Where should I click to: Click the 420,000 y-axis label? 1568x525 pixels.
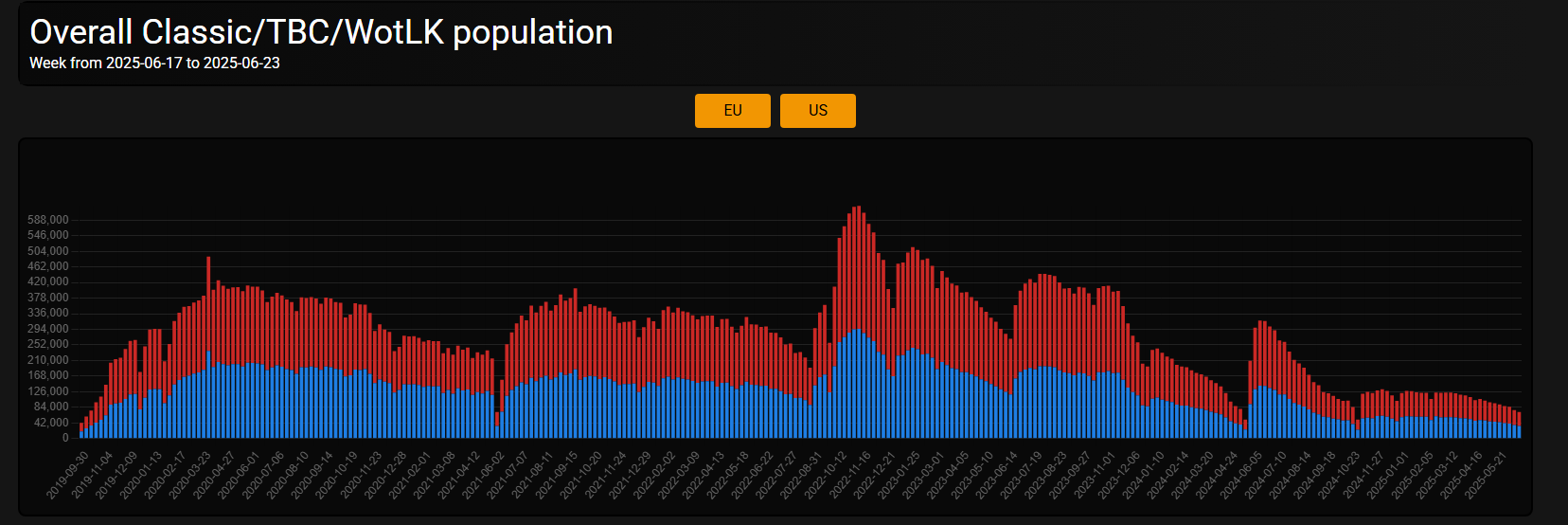pos(47,281)
